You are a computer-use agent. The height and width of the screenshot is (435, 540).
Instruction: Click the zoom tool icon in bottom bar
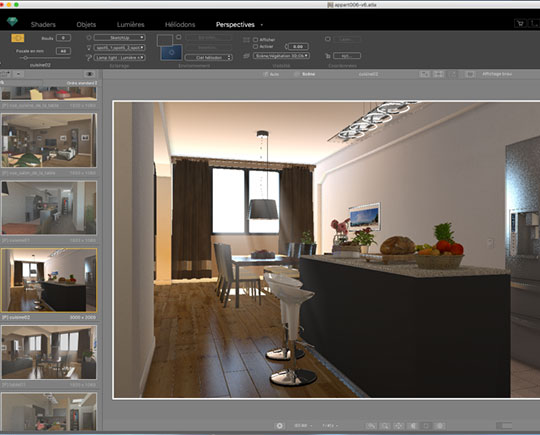point(385,426)
